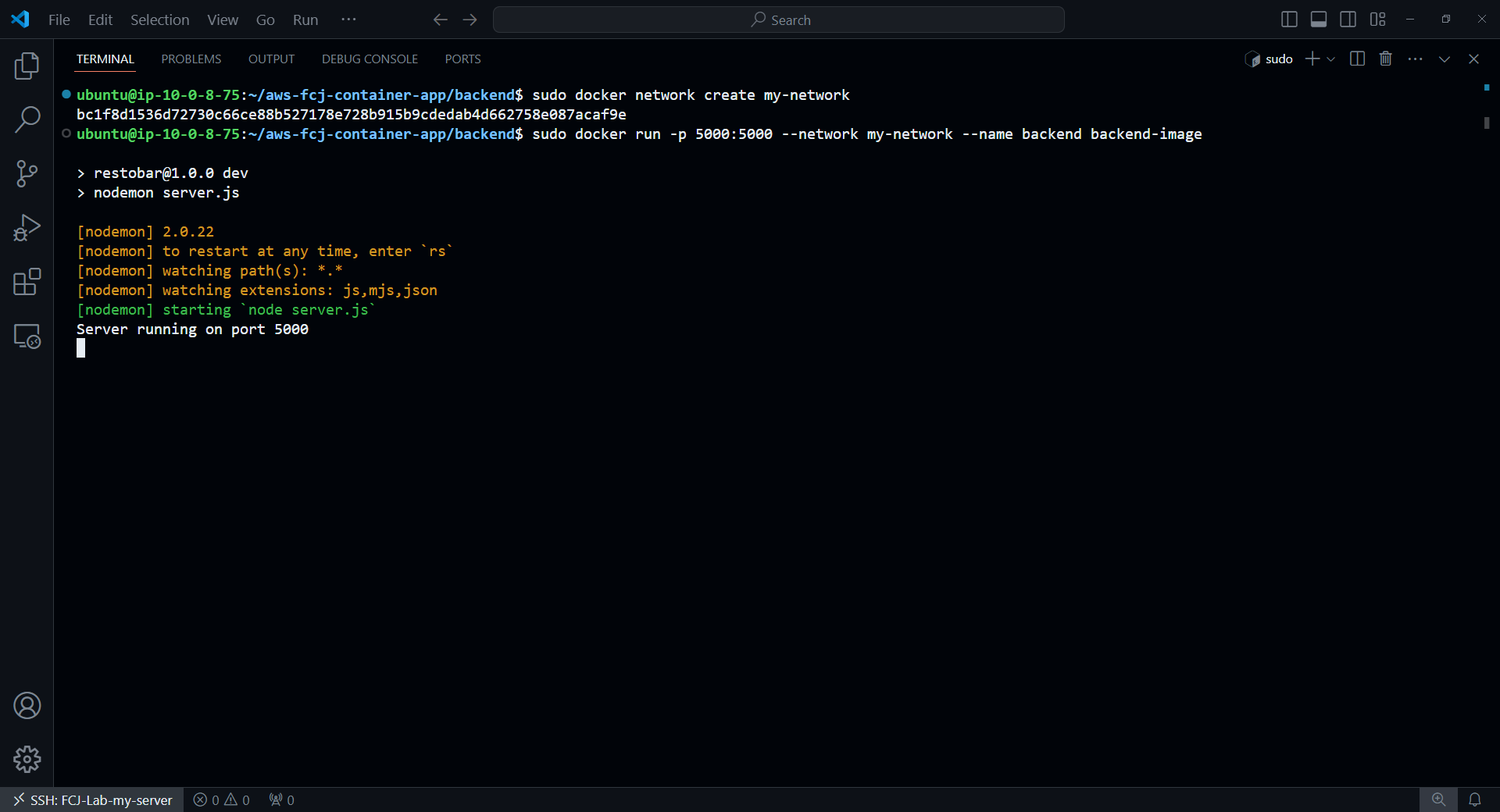The image size is (1500, 812).
Task: Collapse the panel size chevron
Action: click(1445, 59)
